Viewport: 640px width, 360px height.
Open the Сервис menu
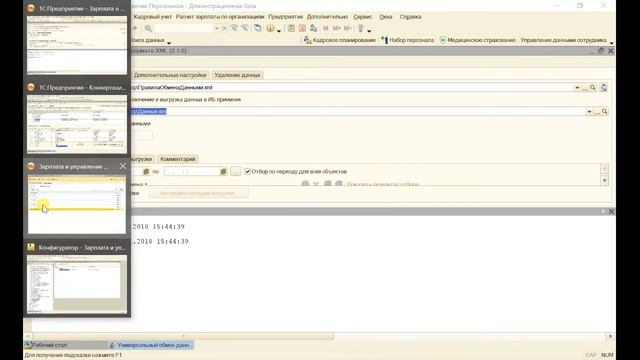tap(362, 17)
